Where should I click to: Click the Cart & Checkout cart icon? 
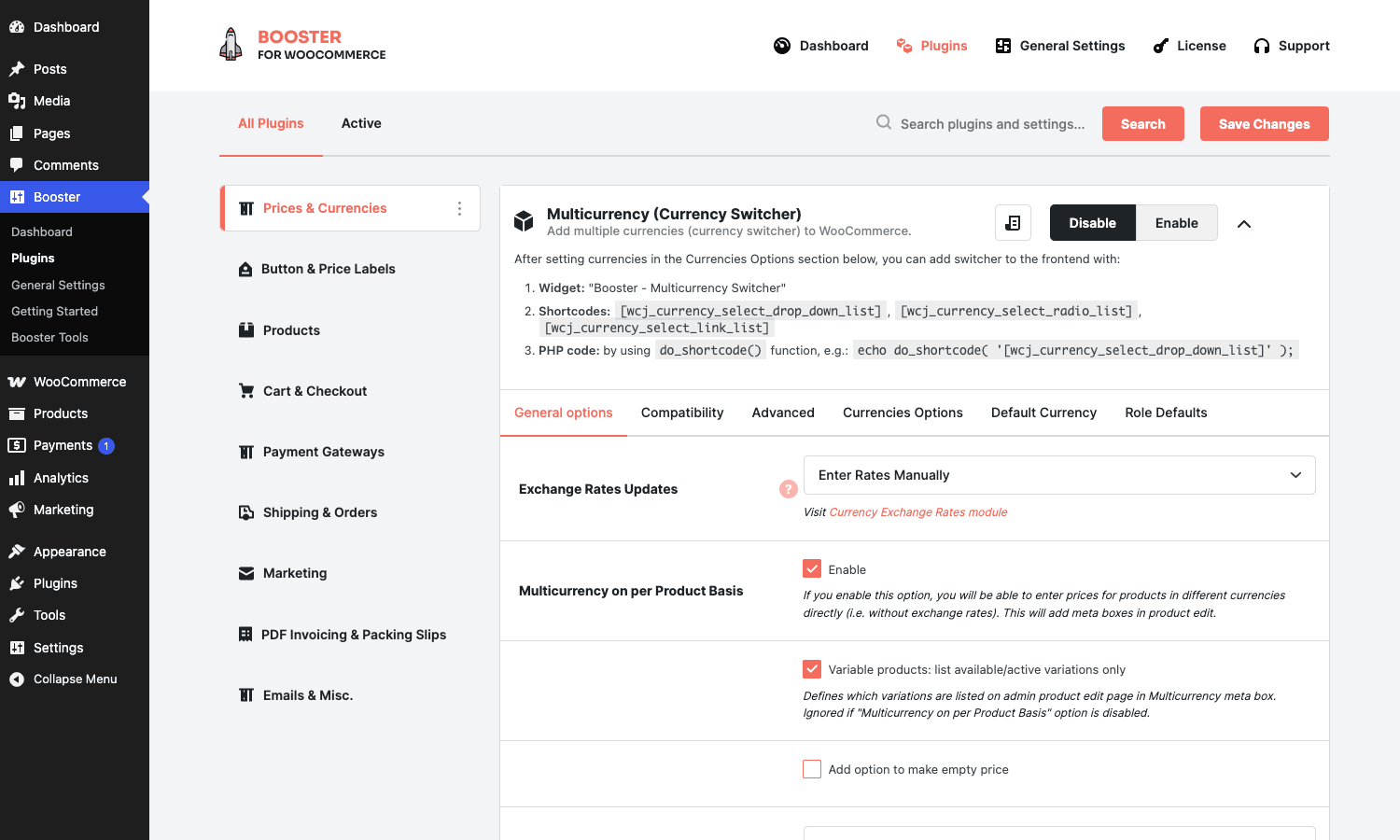click(x=246, y=391)
